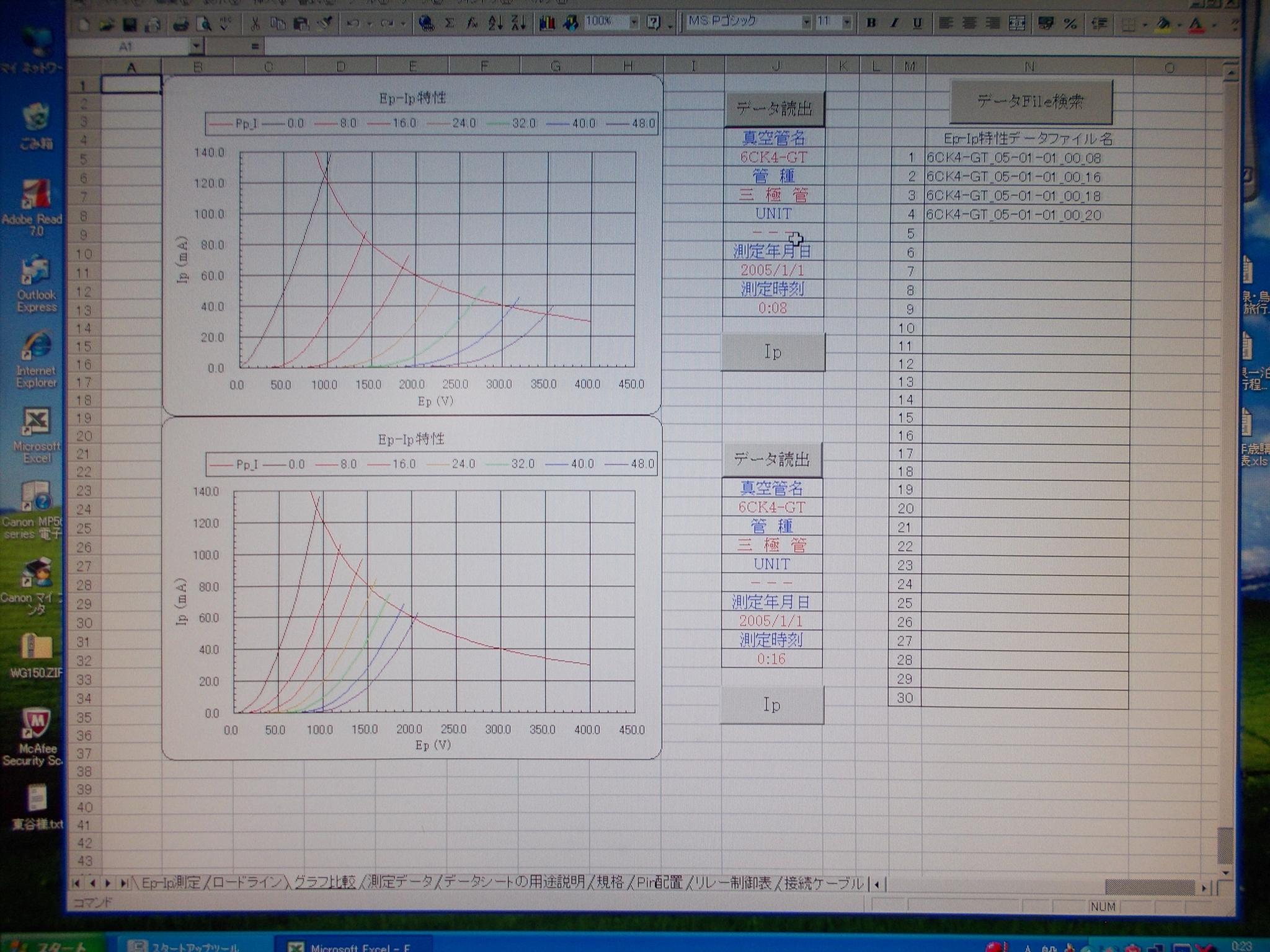Click the Cut scissors icon
1270x952 pixels.
(254, 24)
